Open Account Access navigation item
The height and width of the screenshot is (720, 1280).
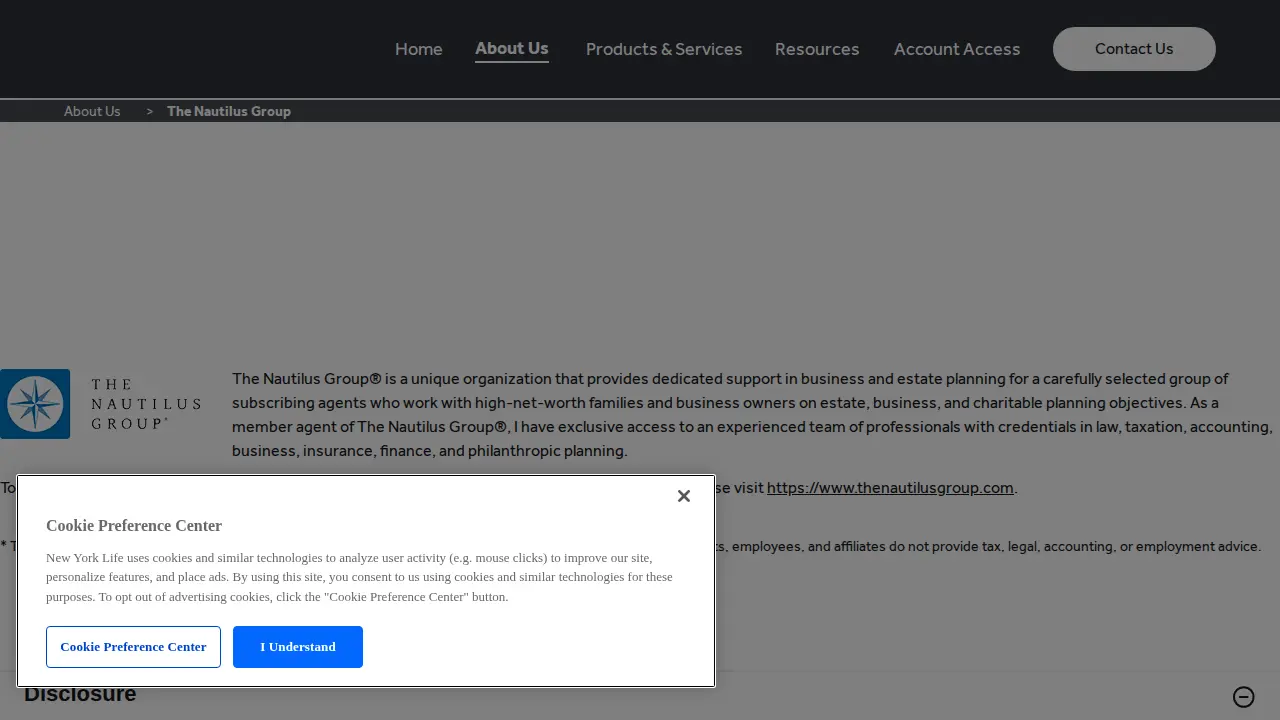[957, 49]
